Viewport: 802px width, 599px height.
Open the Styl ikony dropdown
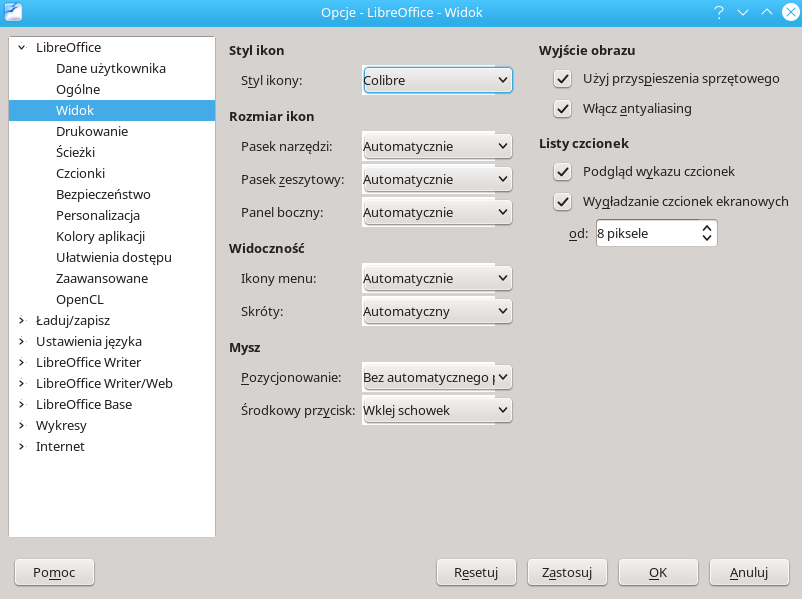437,80
